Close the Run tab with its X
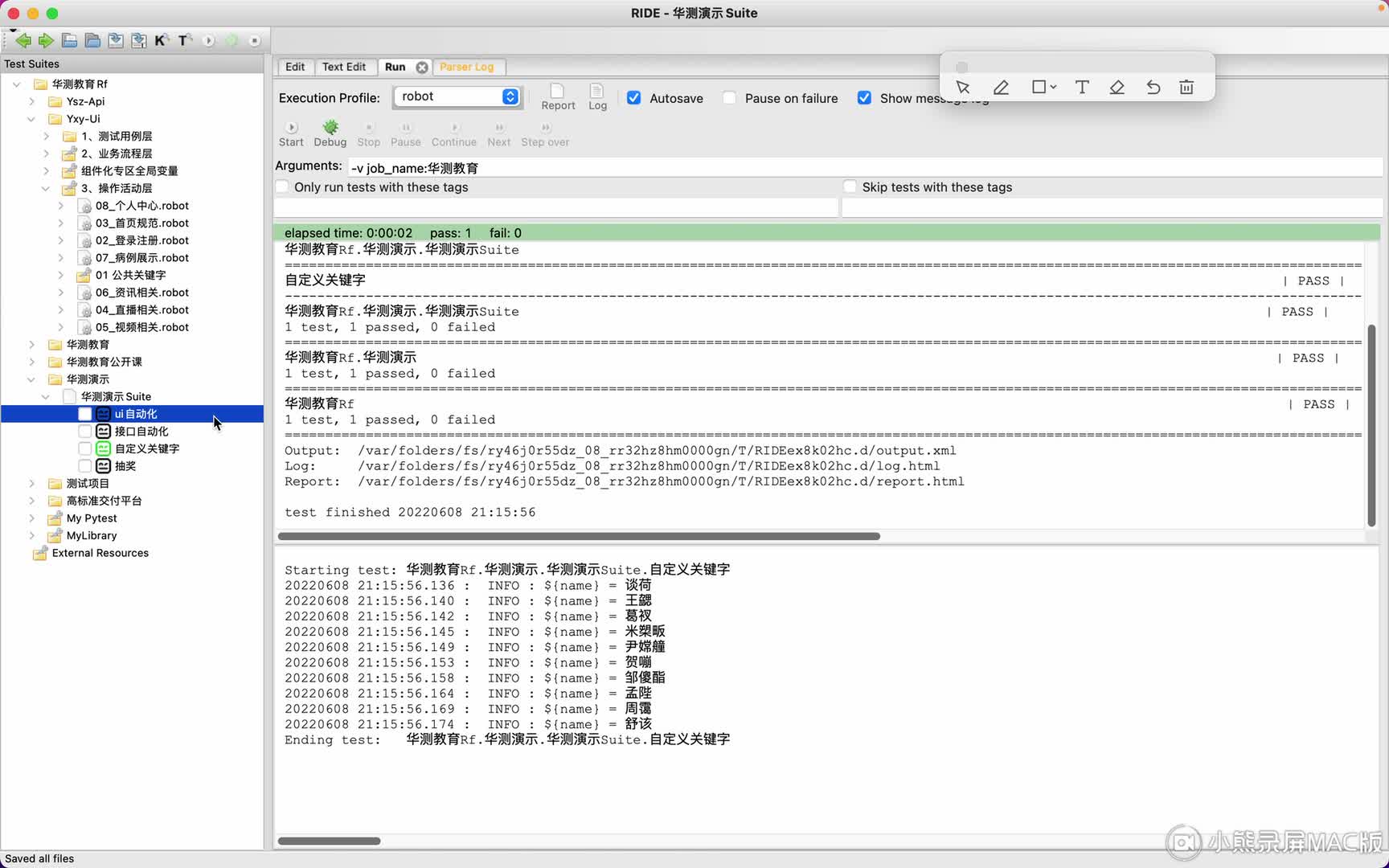This screenshot has width=1389, height=868. coord(422,68)
